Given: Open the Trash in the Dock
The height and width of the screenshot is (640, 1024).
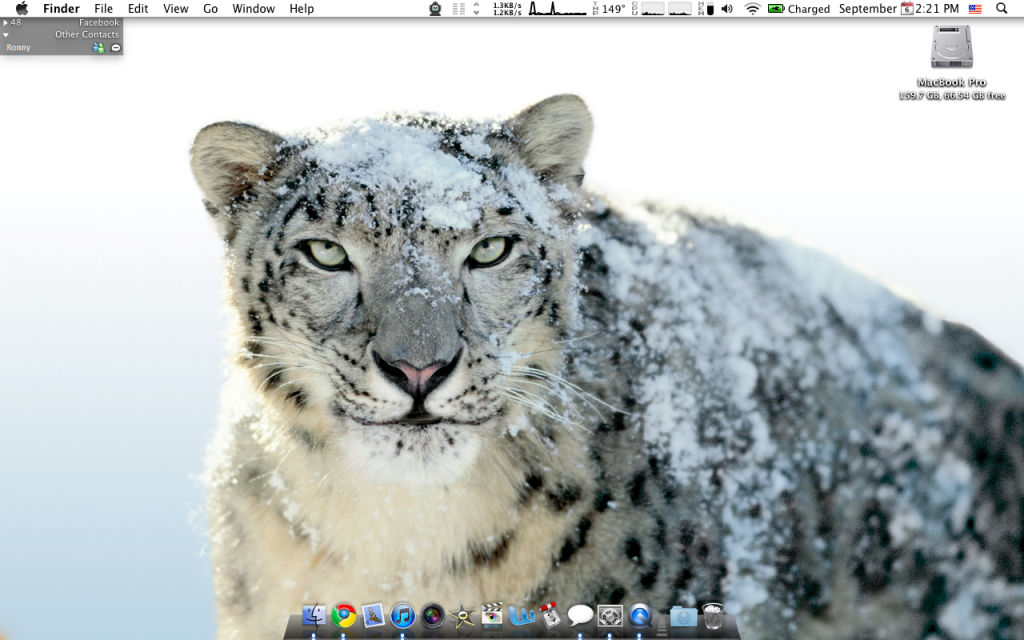Looking at the screenshot, I should 713,615.
